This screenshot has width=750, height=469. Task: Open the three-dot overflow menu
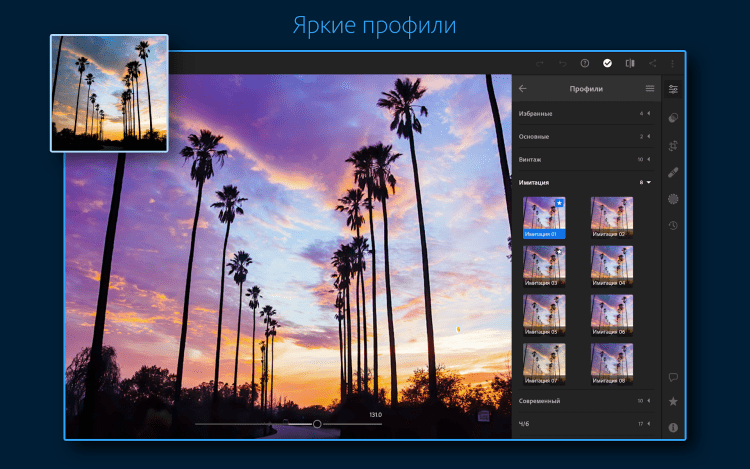pos(673,63)
